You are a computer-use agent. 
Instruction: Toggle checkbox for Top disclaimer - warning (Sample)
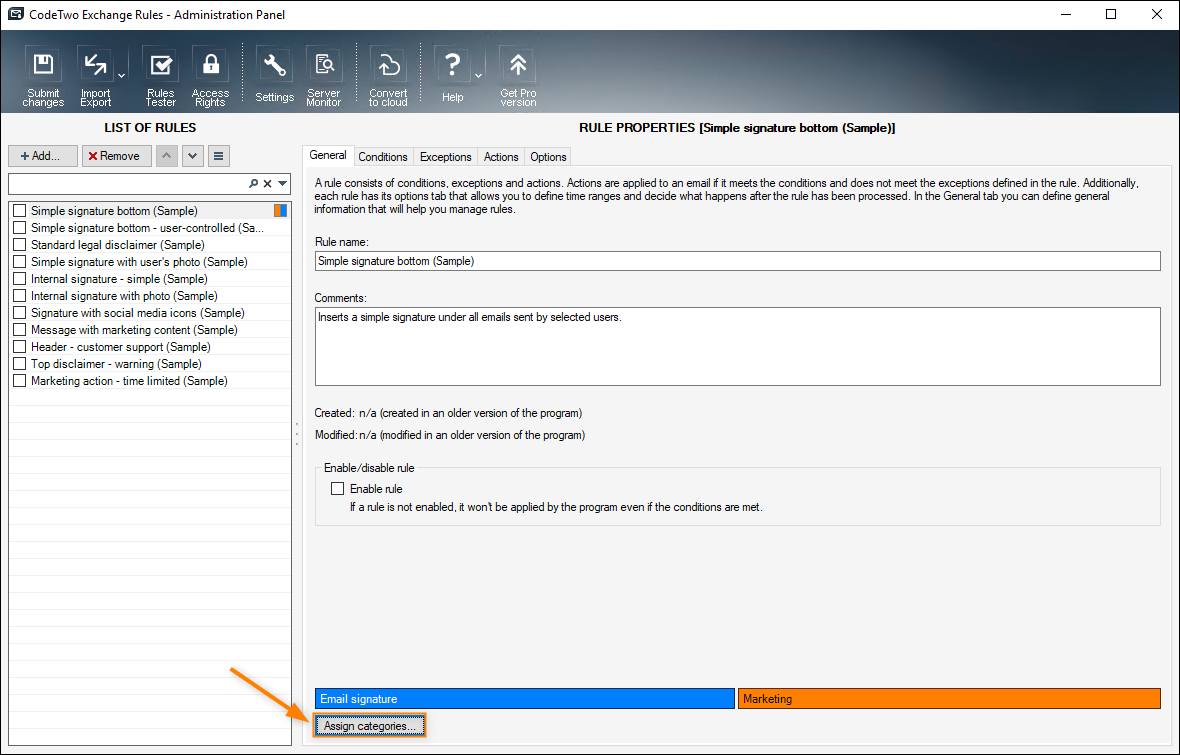pos(20,364)
